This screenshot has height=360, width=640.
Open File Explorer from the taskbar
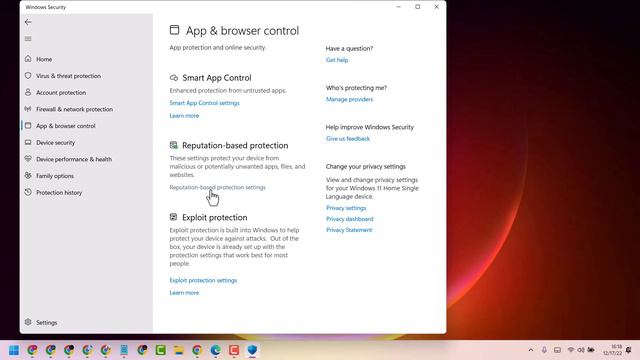[x=179, y=350]
